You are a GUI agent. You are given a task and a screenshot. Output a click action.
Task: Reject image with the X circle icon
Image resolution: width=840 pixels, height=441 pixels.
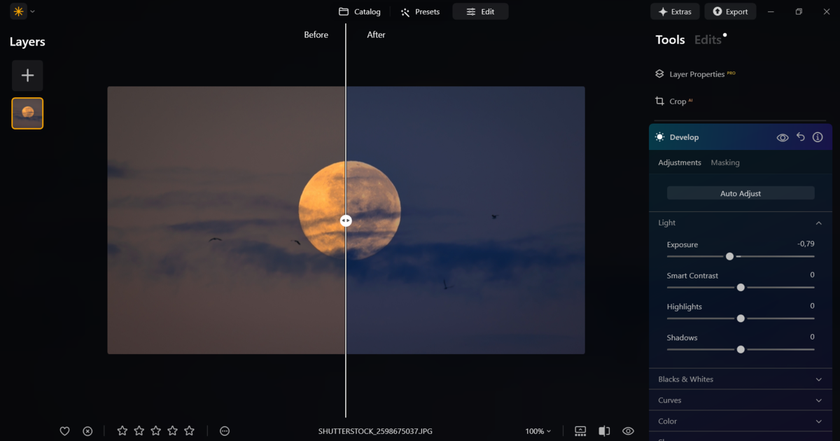click(x=88, y=431)
